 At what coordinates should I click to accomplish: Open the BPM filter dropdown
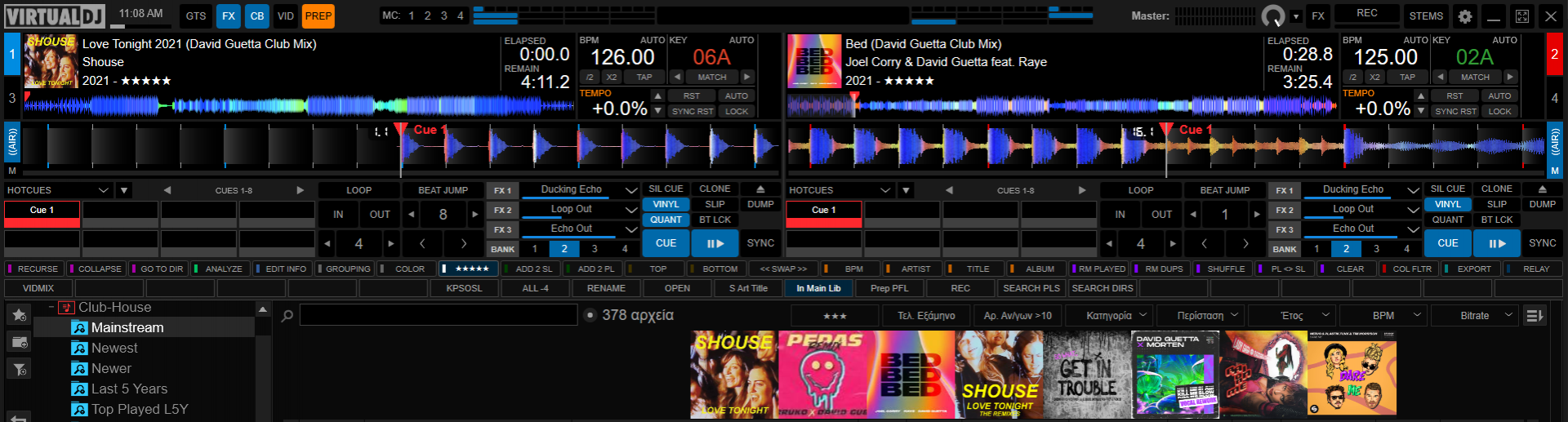point(1391,316)
